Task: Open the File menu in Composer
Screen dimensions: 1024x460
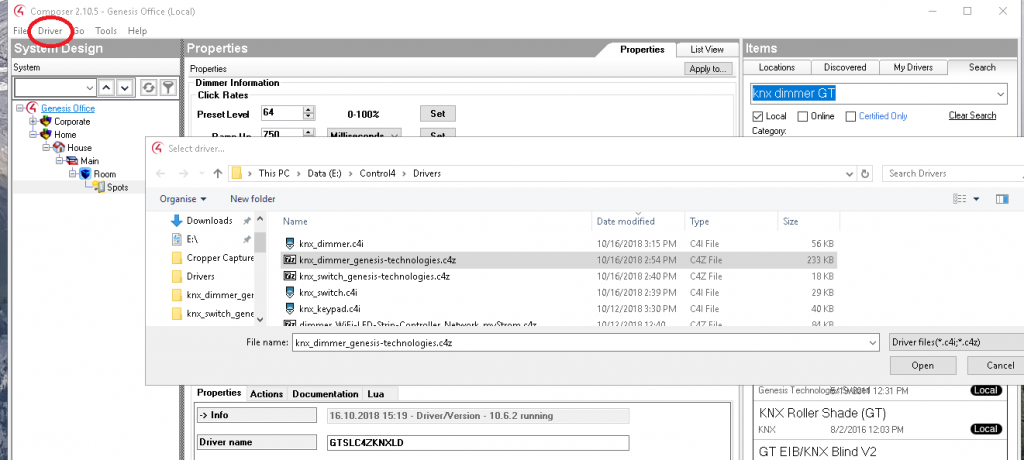Action: (20, 31)
